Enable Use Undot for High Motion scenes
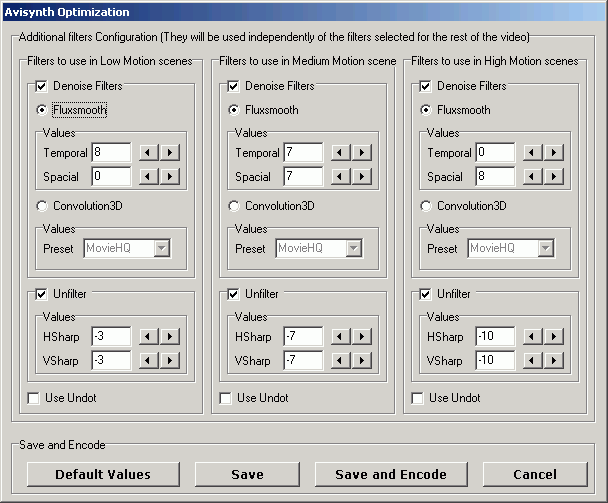Viewport: 608px width, 503px height. (417, 398)
